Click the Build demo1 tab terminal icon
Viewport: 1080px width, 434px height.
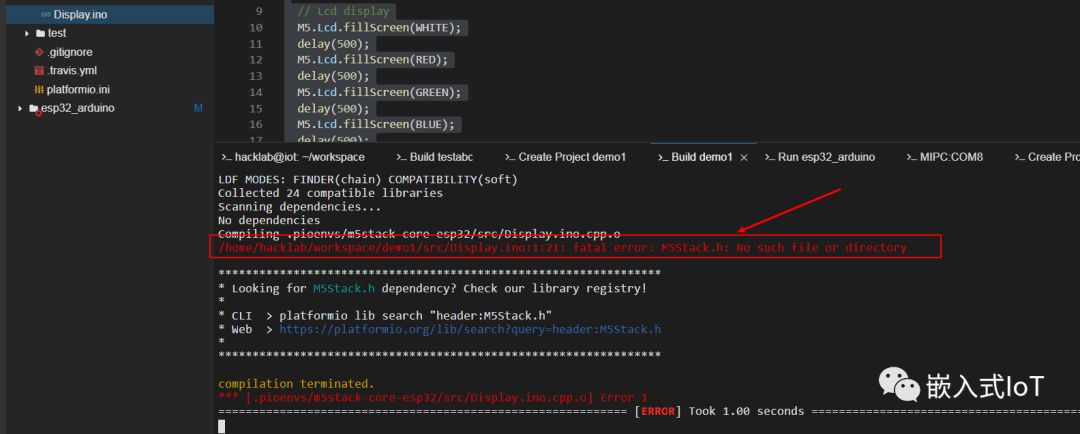(663, 157)
